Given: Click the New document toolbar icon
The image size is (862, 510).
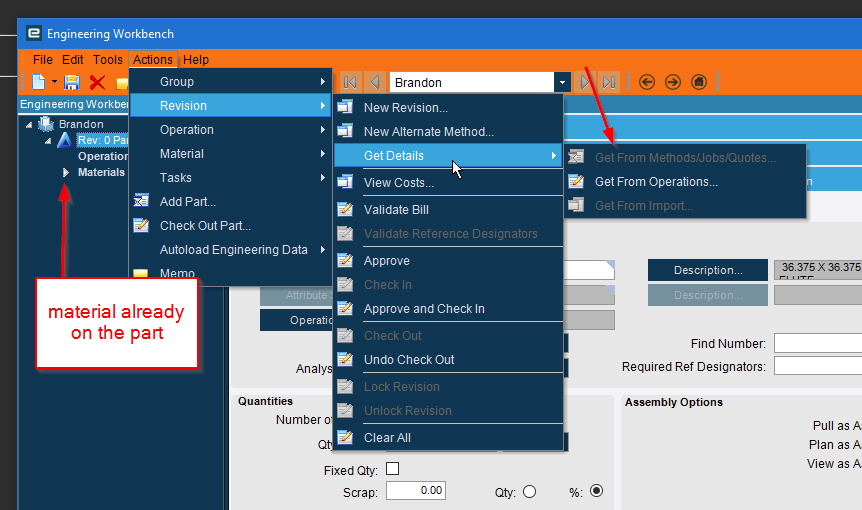Looking at the screenshot, I should tap(38, 82).
